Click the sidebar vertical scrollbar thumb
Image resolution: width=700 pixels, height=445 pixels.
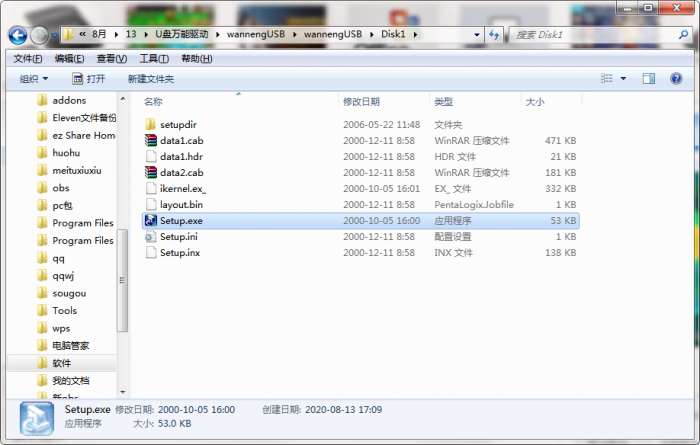122,280
